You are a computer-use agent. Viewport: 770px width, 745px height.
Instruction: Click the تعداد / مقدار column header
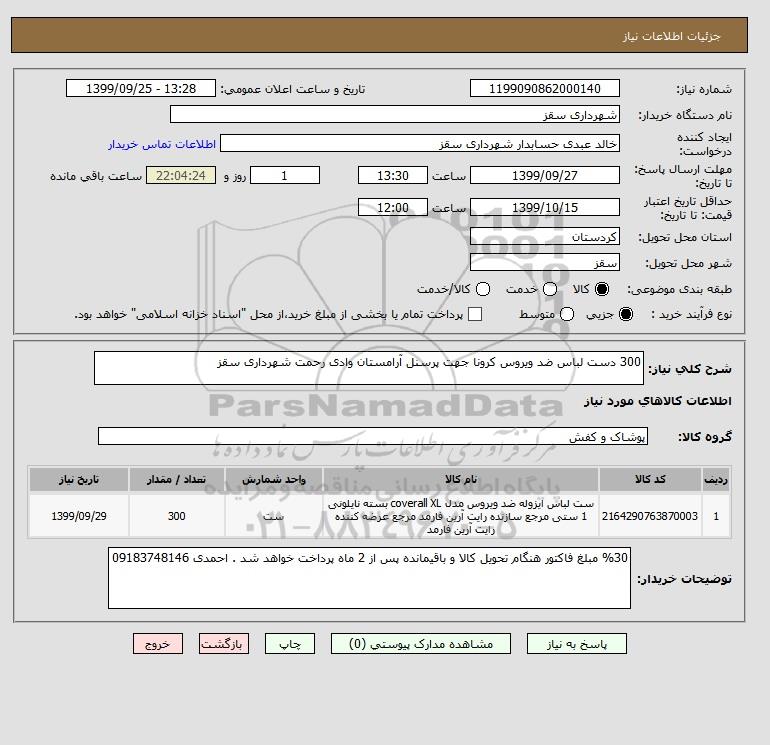point(177,479)
